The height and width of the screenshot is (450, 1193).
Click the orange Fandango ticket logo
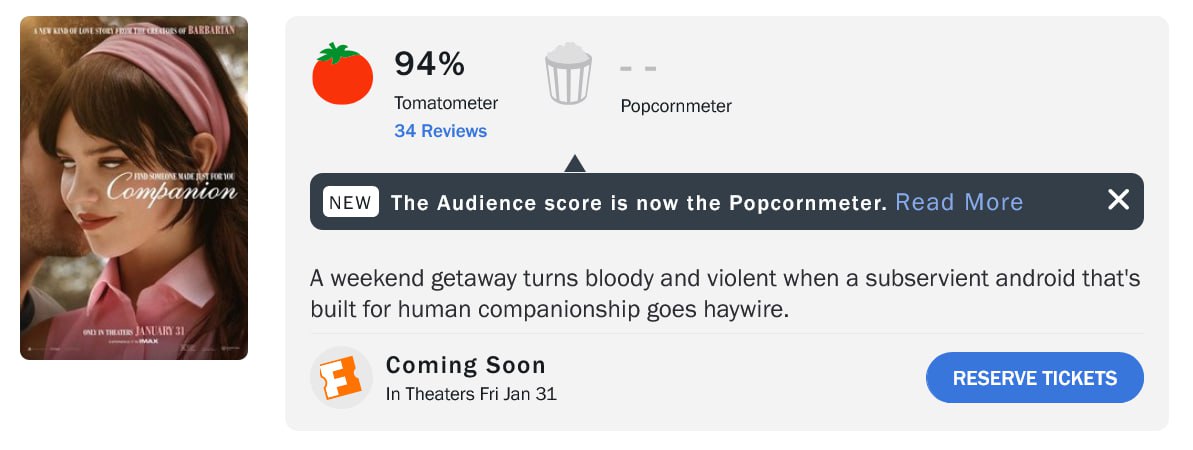tap(341, 378)
